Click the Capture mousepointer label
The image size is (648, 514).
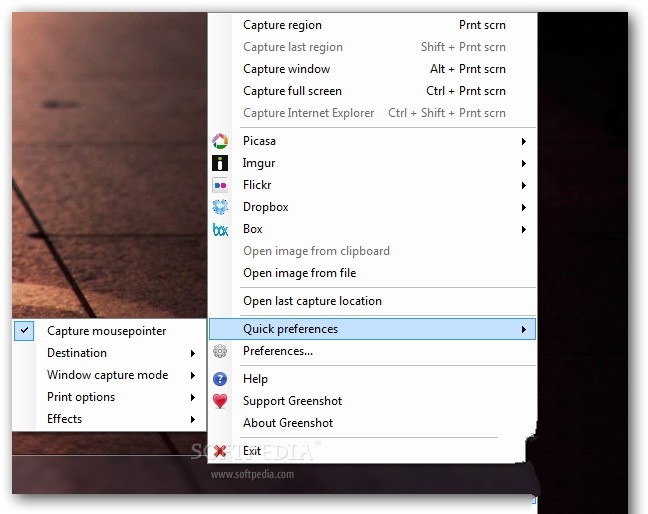coord(107,331)
